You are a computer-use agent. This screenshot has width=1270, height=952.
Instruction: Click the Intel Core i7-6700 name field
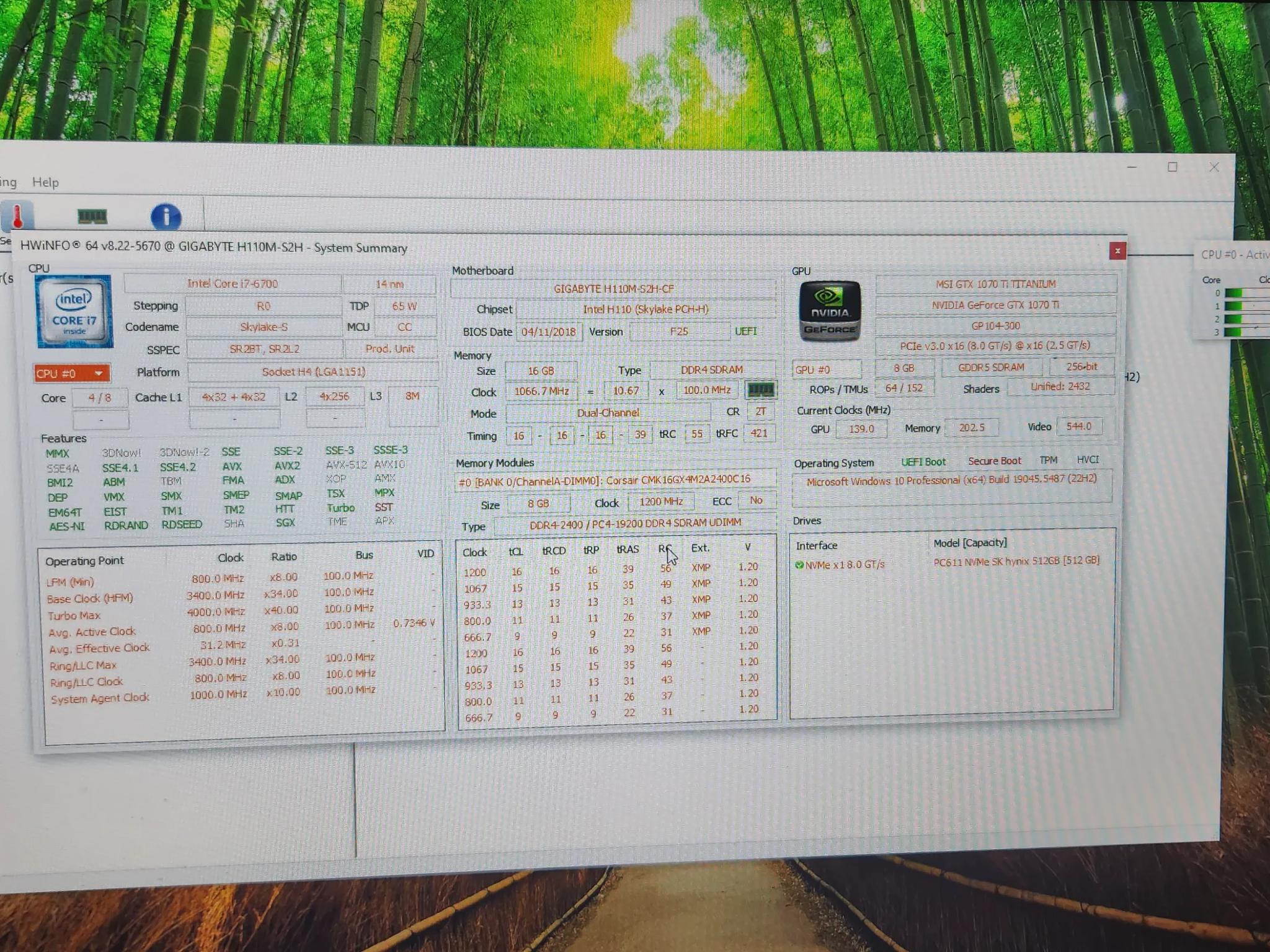pyautogui.click(x=233, y=284)
